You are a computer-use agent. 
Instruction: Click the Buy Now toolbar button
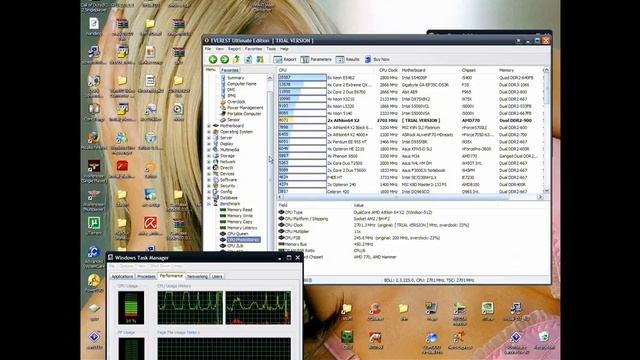pyautogui.click(x=377, y=60)
